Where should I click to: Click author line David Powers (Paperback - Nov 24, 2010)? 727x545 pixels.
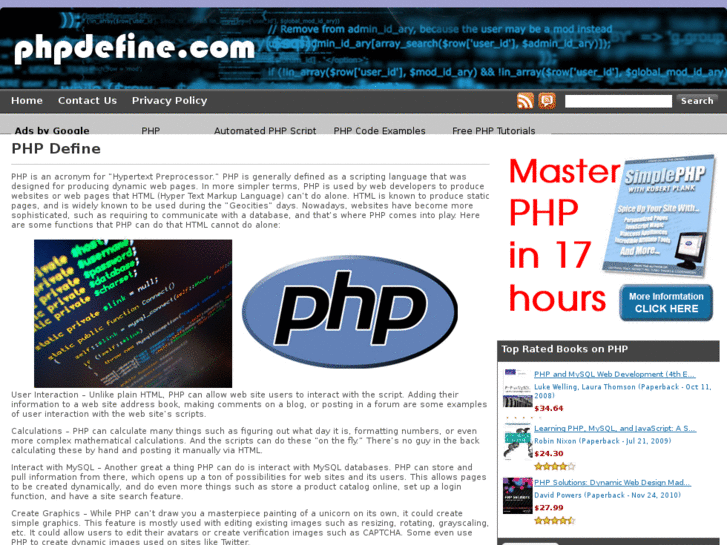607,495
